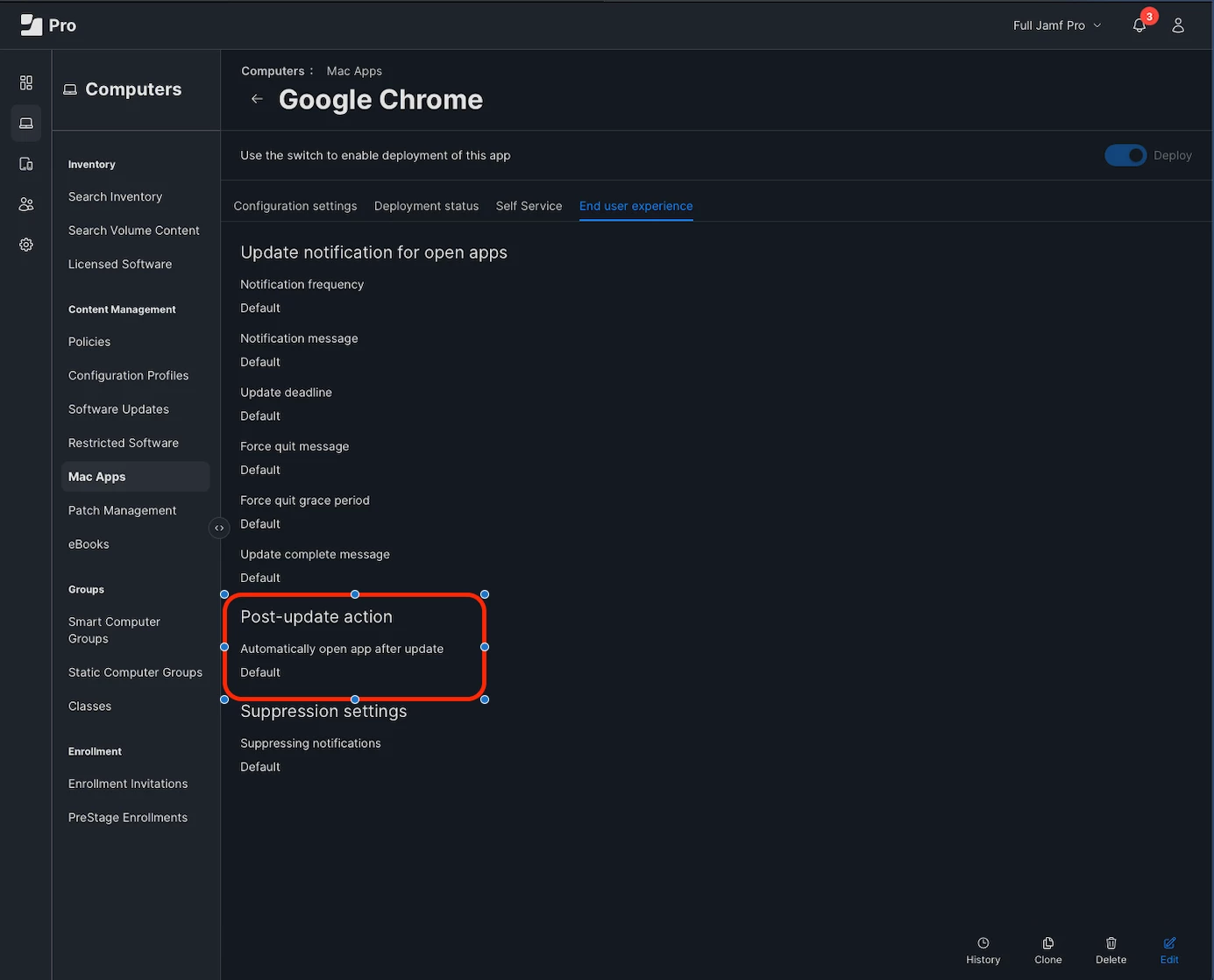Image resolution: width=1214 pixels, height=980 pixels.
Task: Open the Dashboard icon in left rail
Action: 26,82
